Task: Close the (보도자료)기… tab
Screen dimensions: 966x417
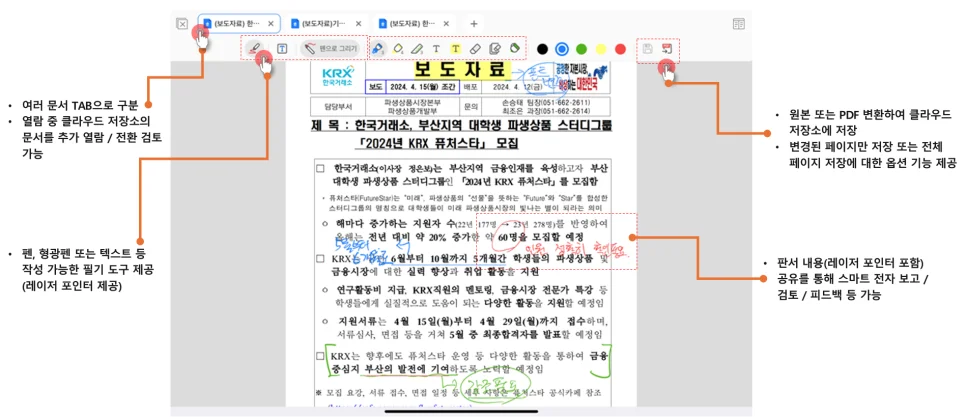Action: (359, 23)
